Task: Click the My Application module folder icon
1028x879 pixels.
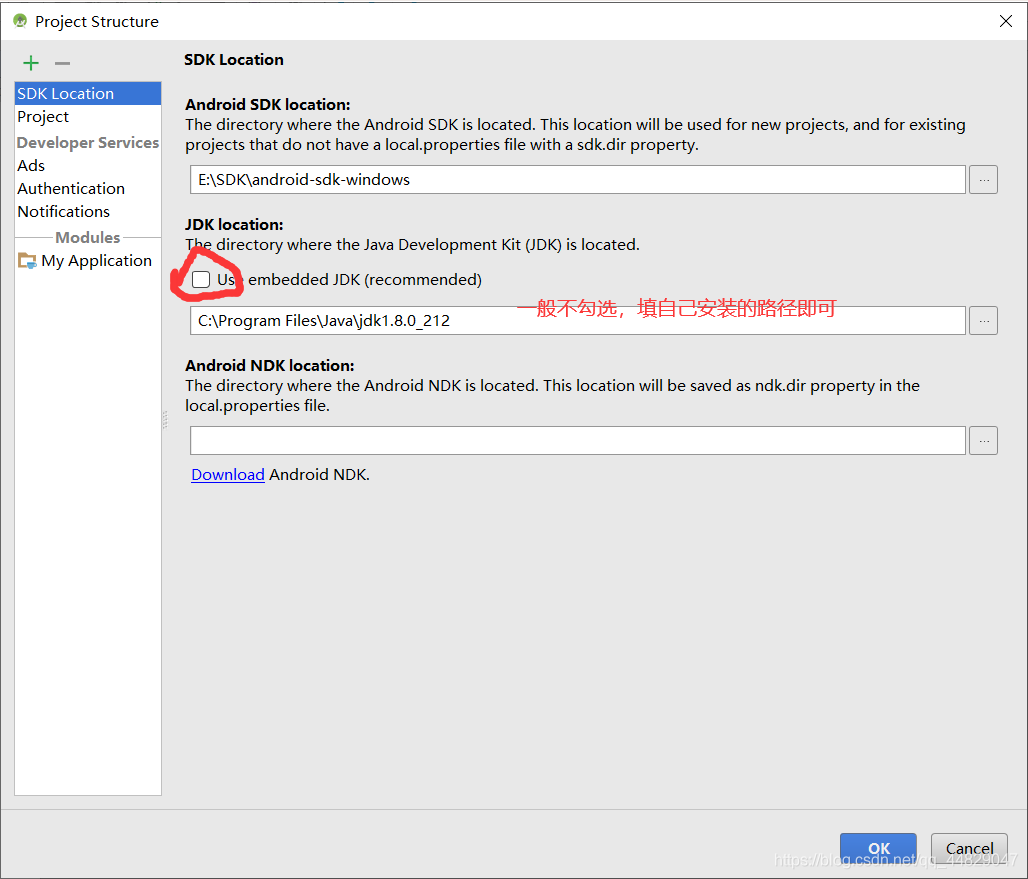Action: pos(27,261)
